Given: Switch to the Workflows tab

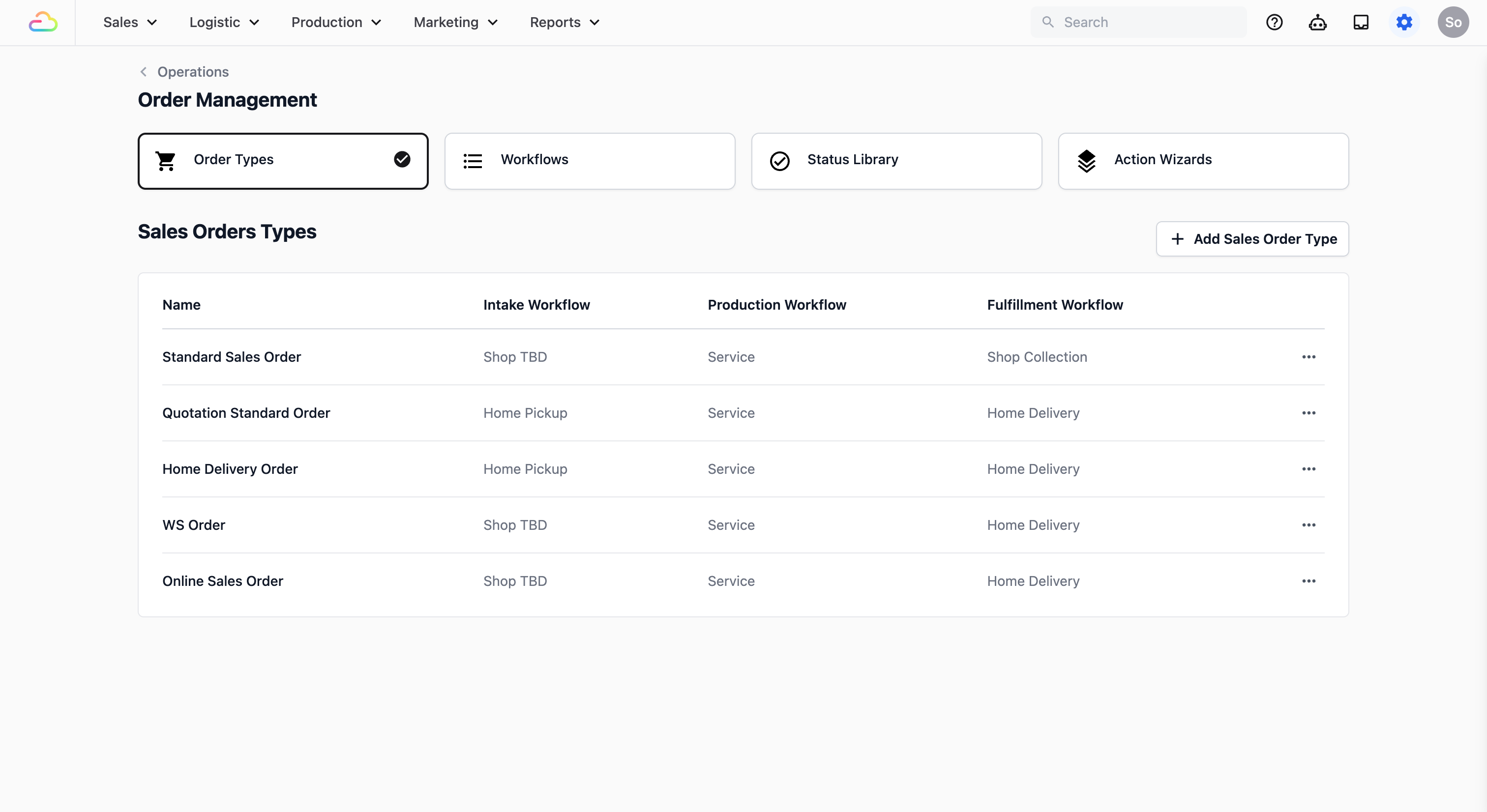Looking at the screenshot, I should pyautogui.click(x=590, y=161).
